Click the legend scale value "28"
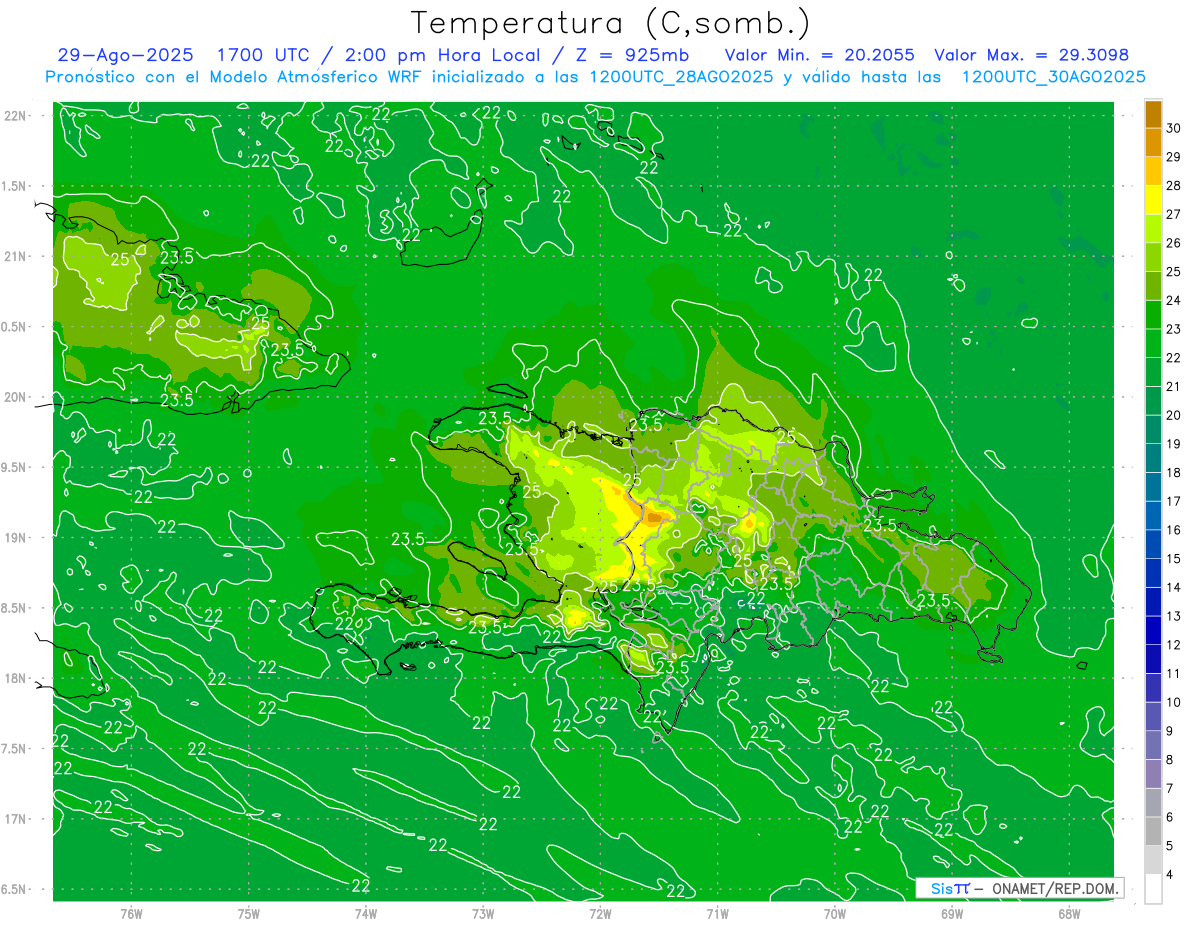1200x927 pixels. tap(1173, 186)
